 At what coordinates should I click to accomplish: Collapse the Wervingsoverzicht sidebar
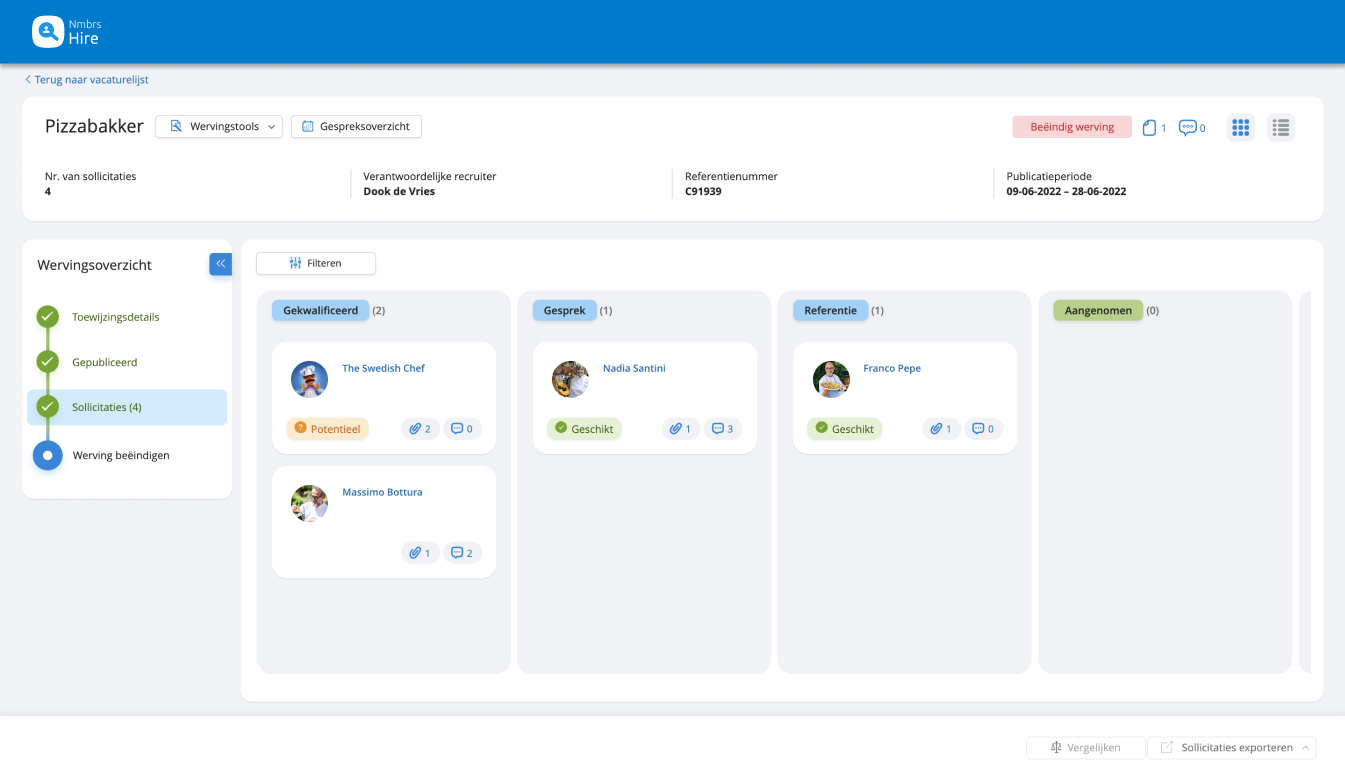click(220, 263)
